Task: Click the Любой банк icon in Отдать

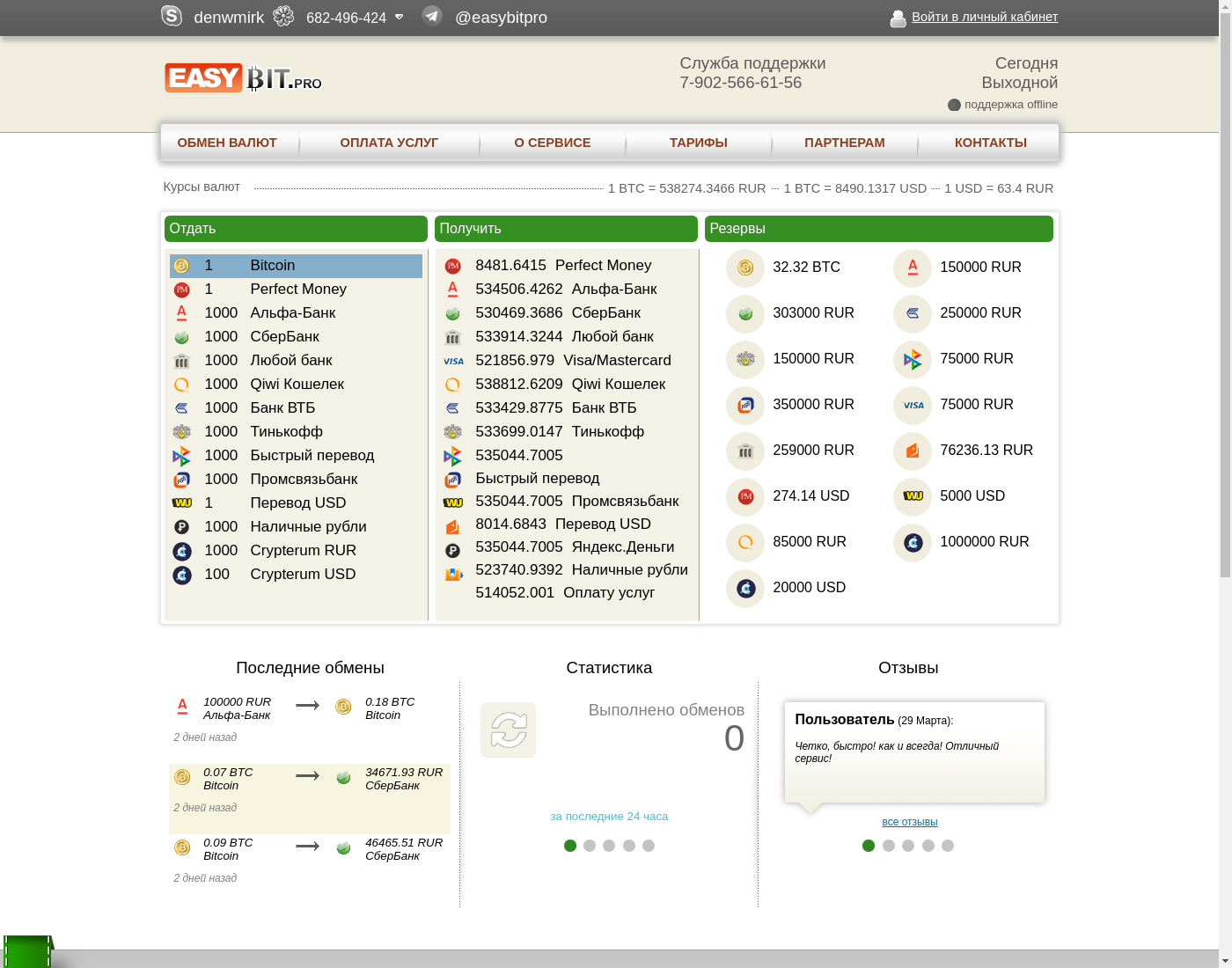Action: [181, 361]
